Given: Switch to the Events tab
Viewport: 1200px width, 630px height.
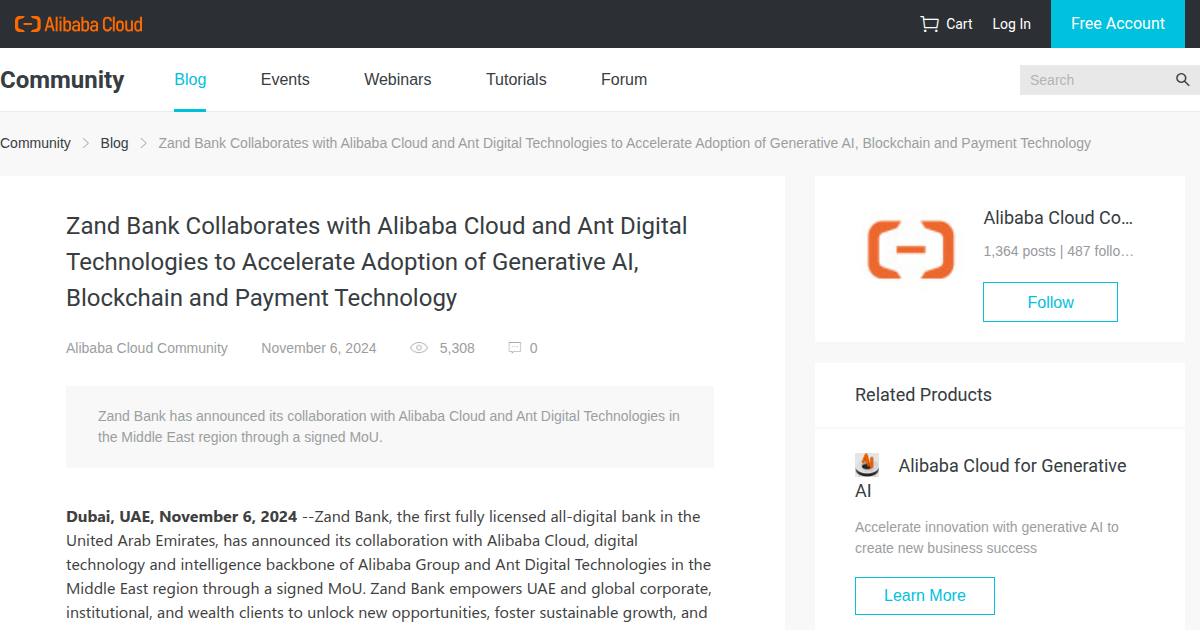Looking at the screenshot, I should [x=284, y=79].
